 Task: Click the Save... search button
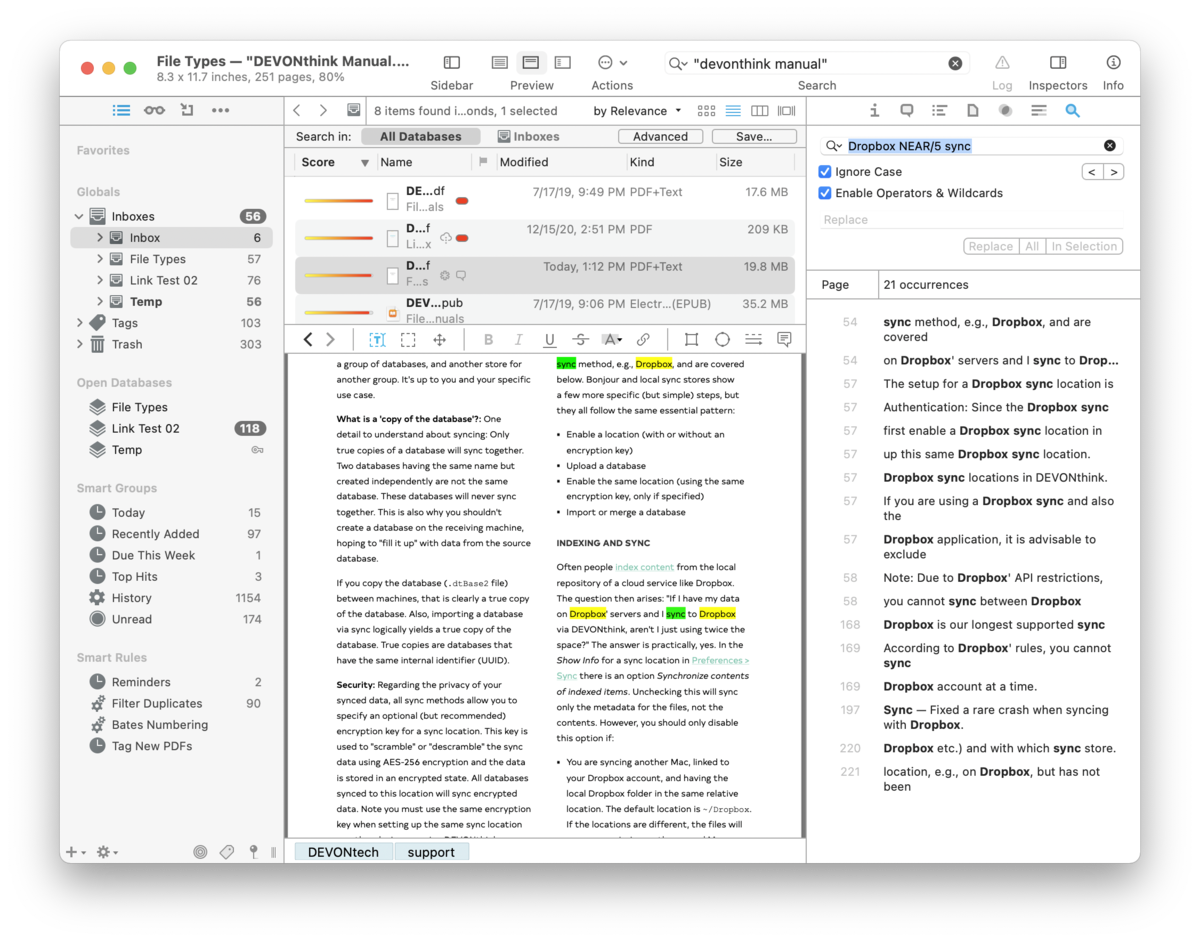click(754, 137)
